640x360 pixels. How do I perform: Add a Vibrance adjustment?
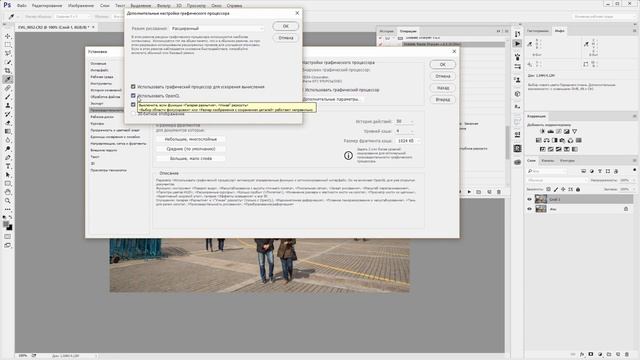575,131
